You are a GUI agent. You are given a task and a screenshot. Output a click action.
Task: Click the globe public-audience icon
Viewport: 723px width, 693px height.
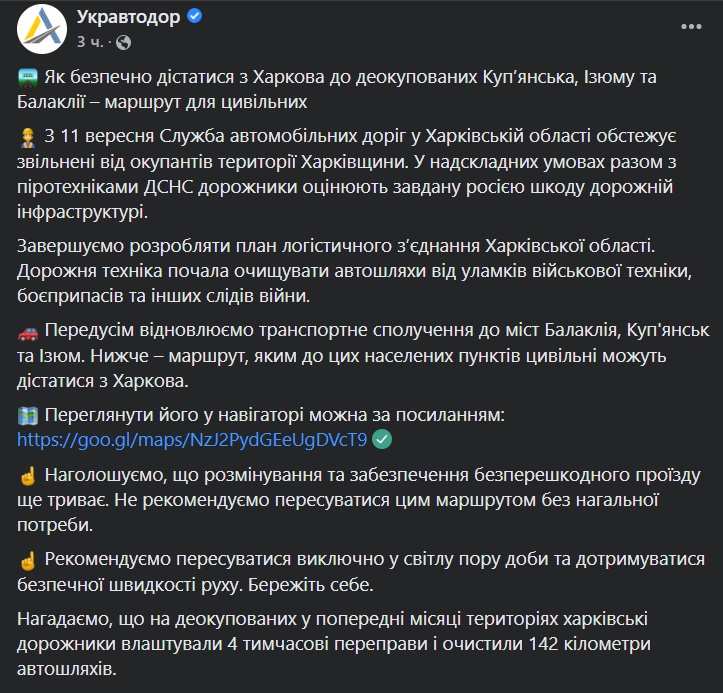click(x=124, y=43)
